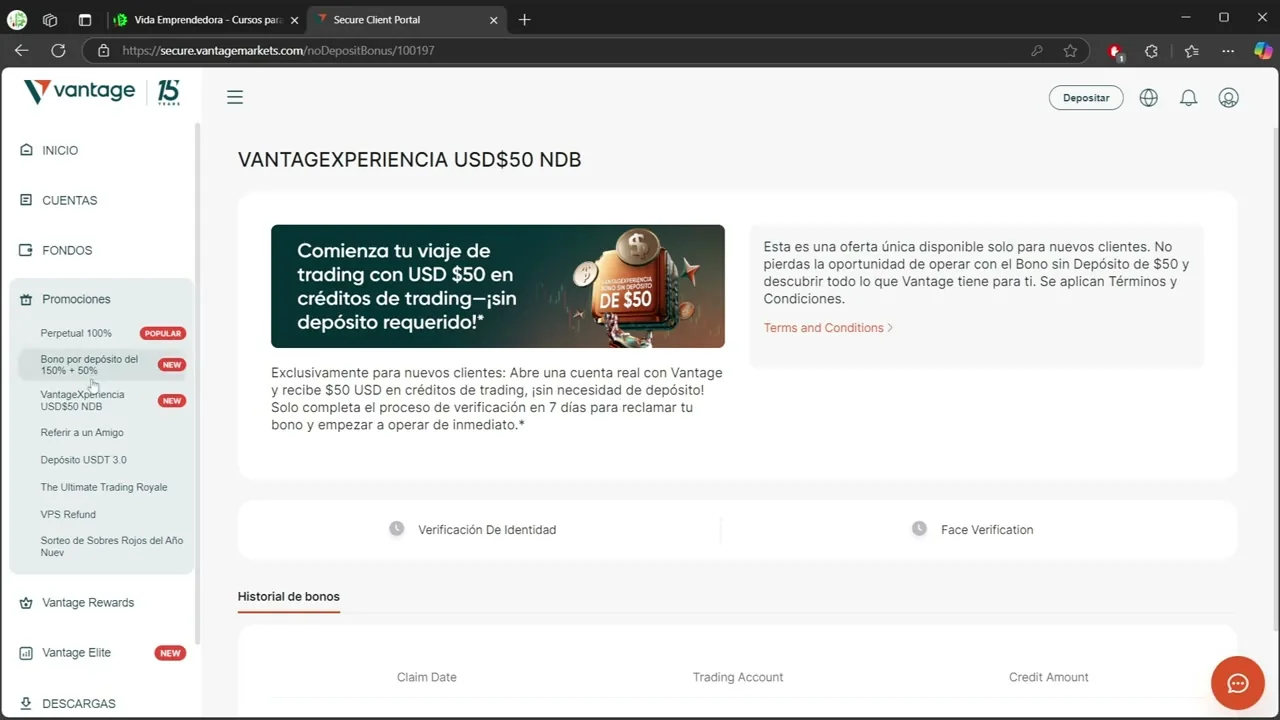Click the USD $50 bonus banner
The width and height of the screenshot is (1280, 720).
[498, 286]
